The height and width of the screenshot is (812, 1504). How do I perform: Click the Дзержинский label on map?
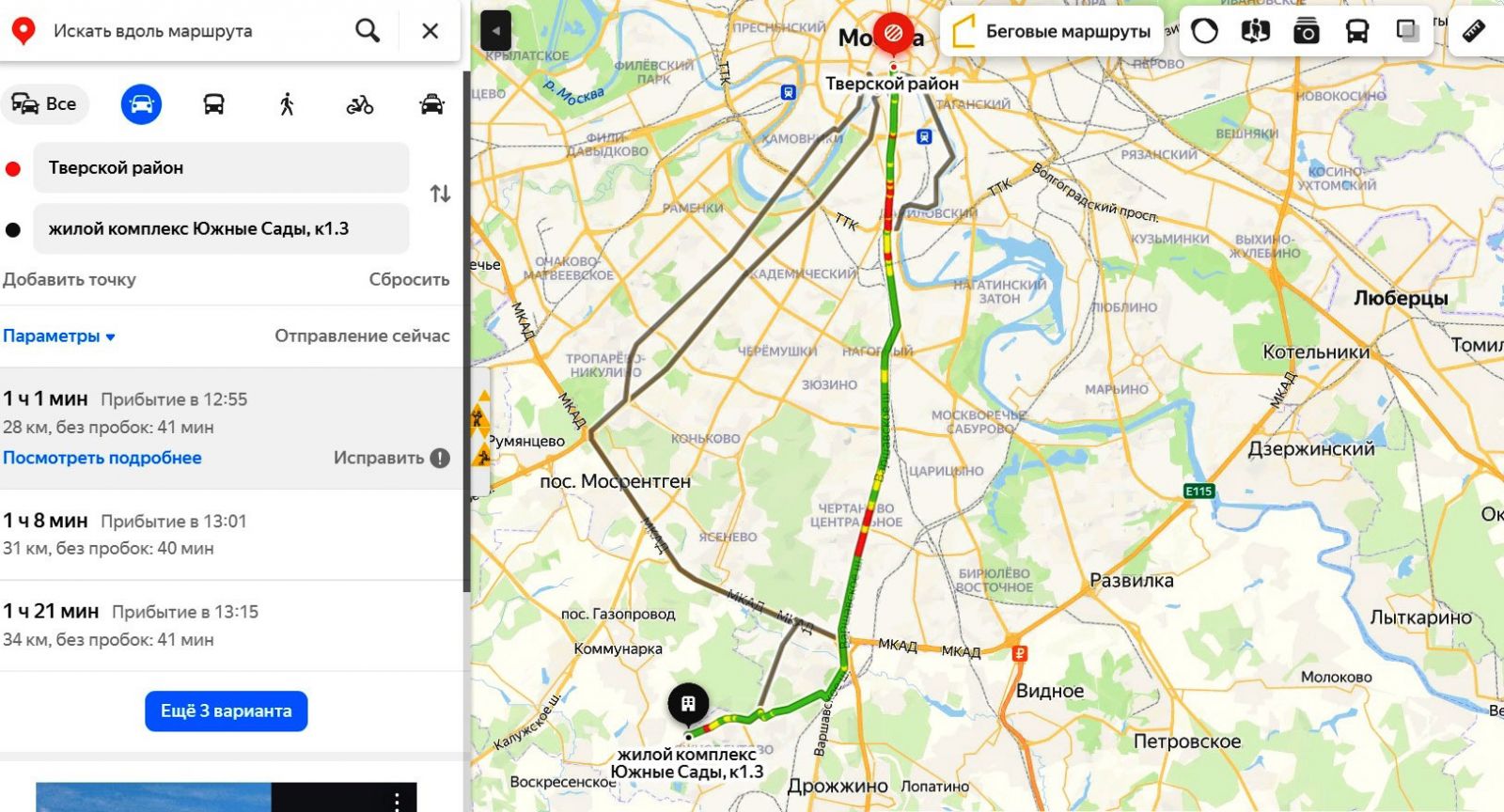1310,449
